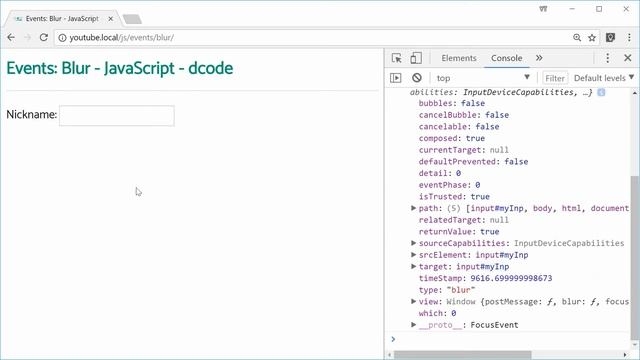Viewport: 640px width, 360px height.
Task: Expand the target property
Action: pyautogui.click(x=413, y=266)
